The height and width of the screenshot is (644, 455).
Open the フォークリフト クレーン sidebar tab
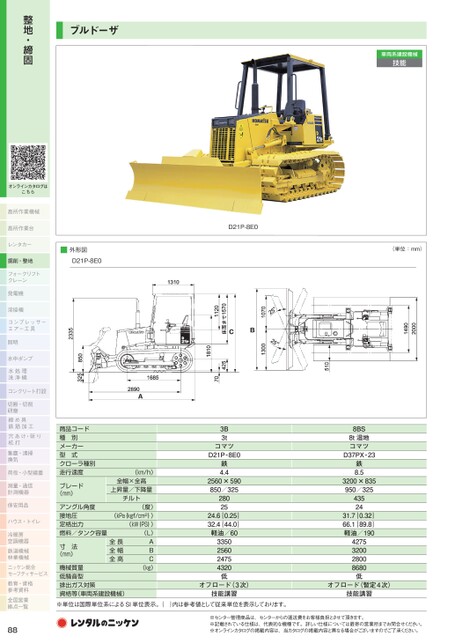(x=25, y=277)
